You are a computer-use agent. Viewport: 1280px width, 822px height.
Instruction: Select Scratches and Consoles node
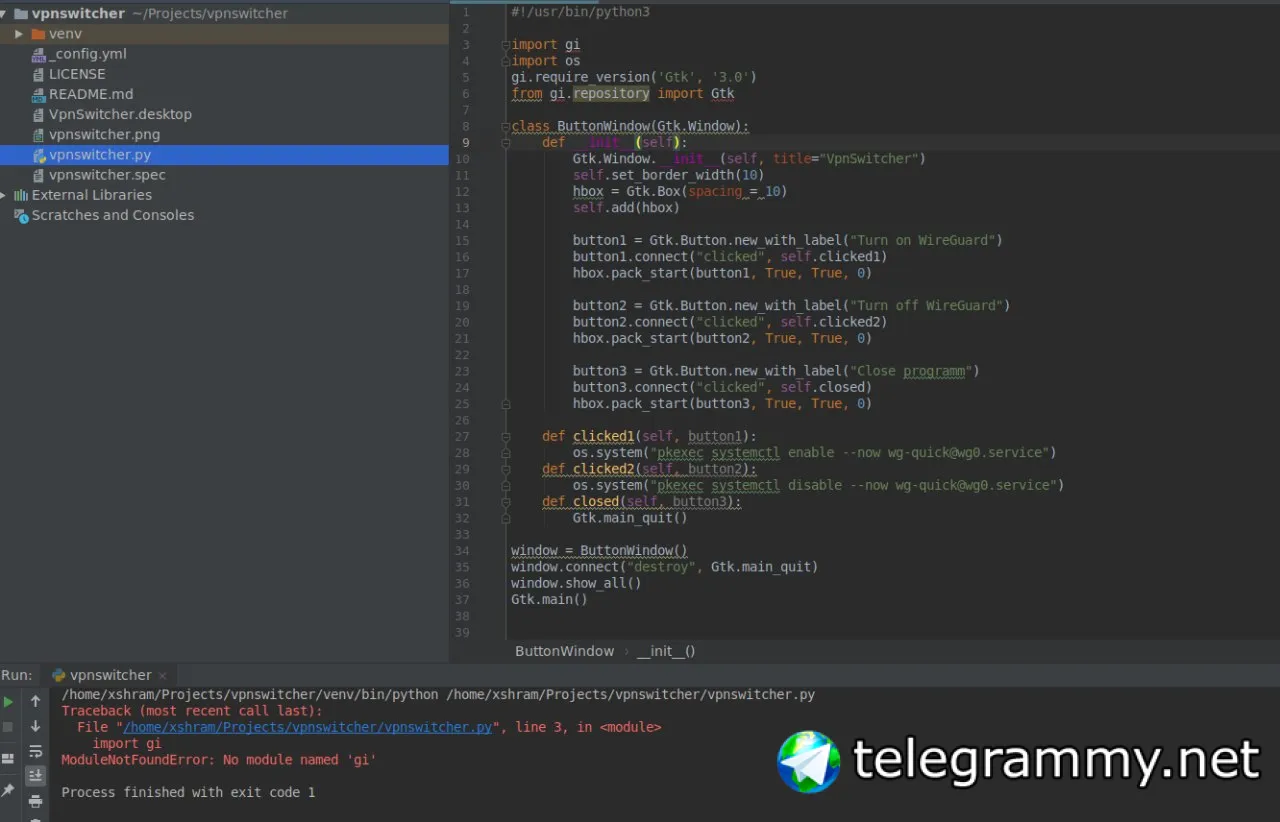[x=113, y=215]
